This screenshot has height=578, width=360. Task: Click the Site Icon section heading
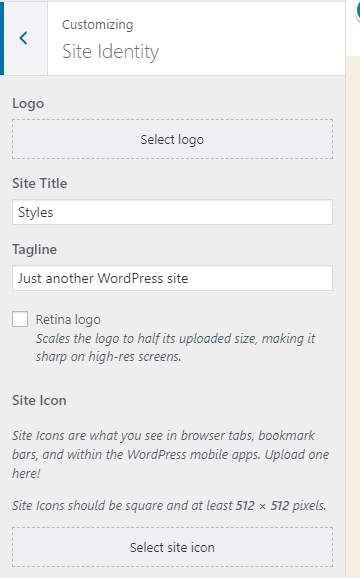(x=39, y=400)
